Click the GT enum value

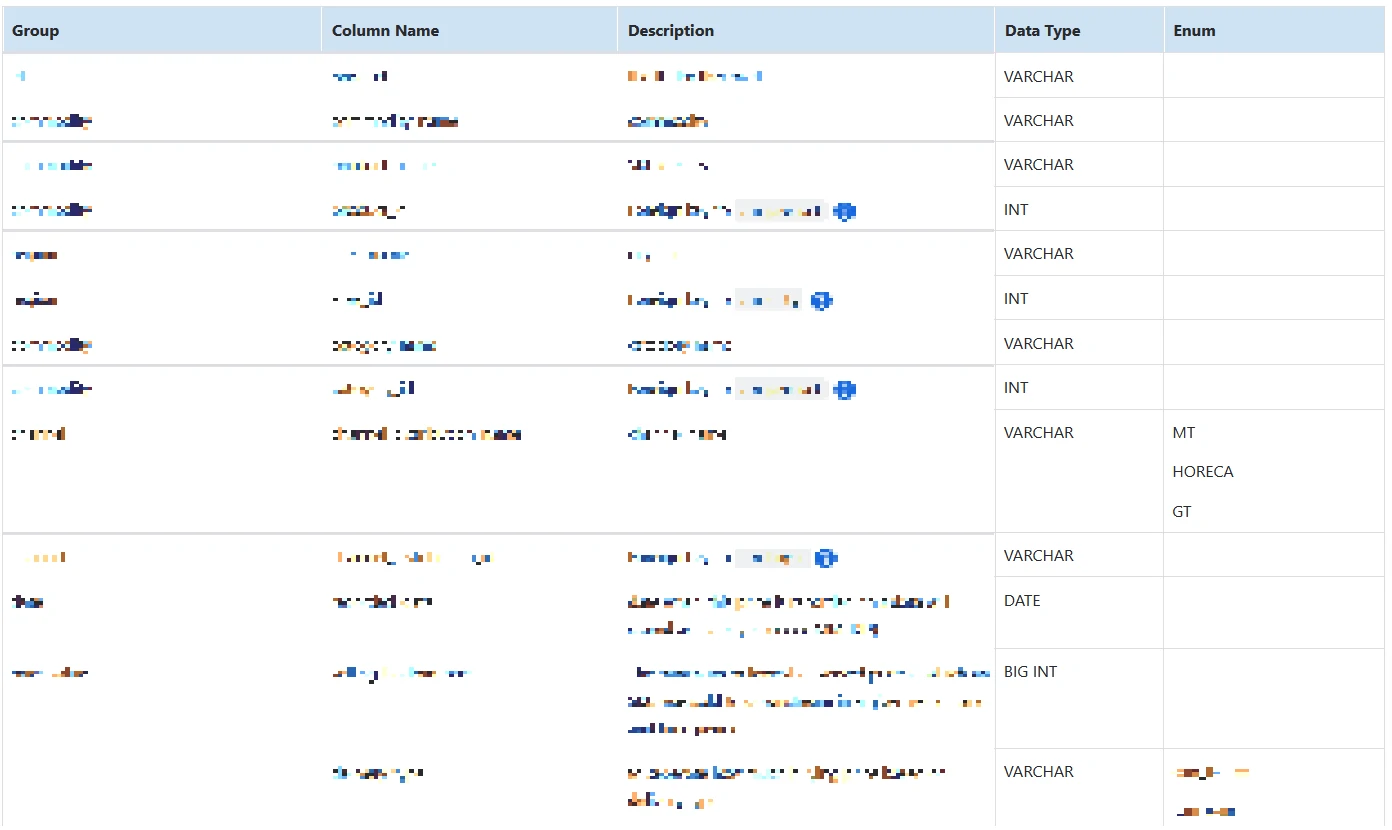pyautogui.click(x=1182, y=512)
